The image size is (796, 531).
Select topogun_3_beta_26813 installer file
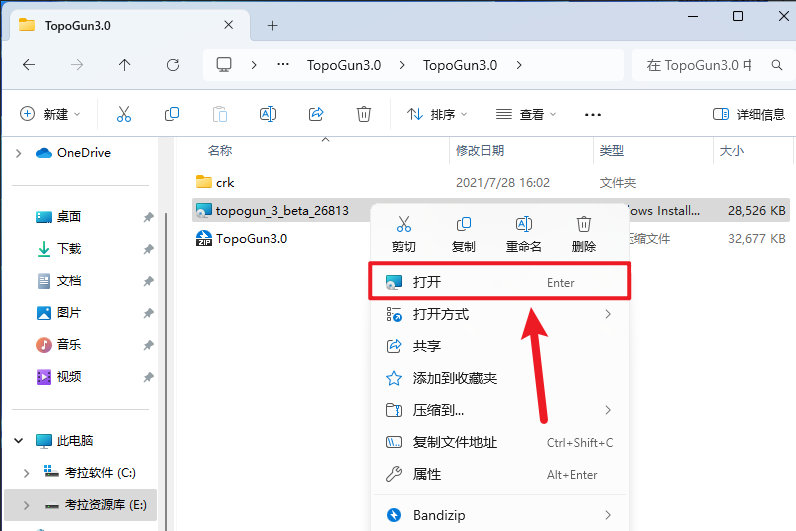tap(273, 211)
